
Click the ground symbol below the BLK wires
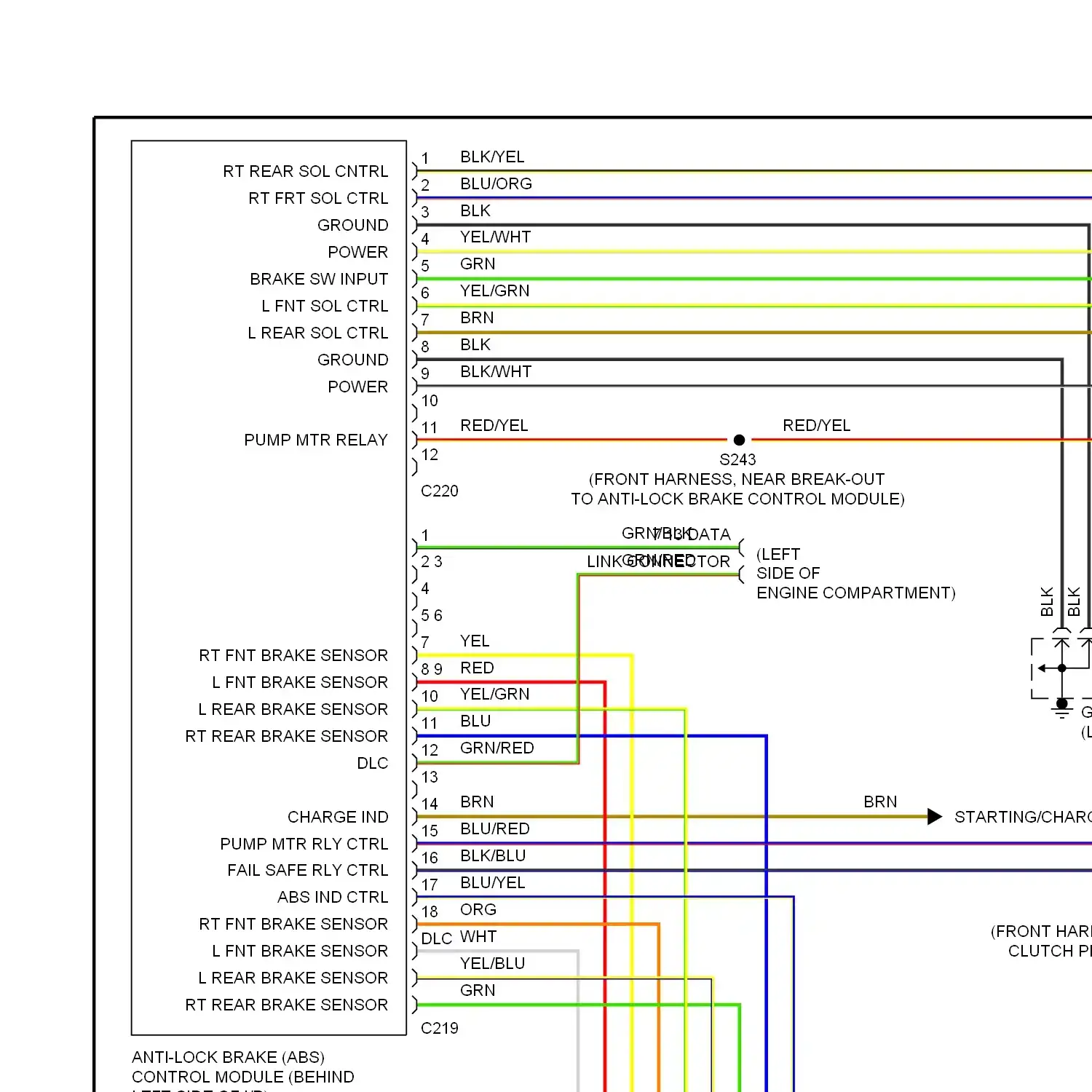[1062, 708]
